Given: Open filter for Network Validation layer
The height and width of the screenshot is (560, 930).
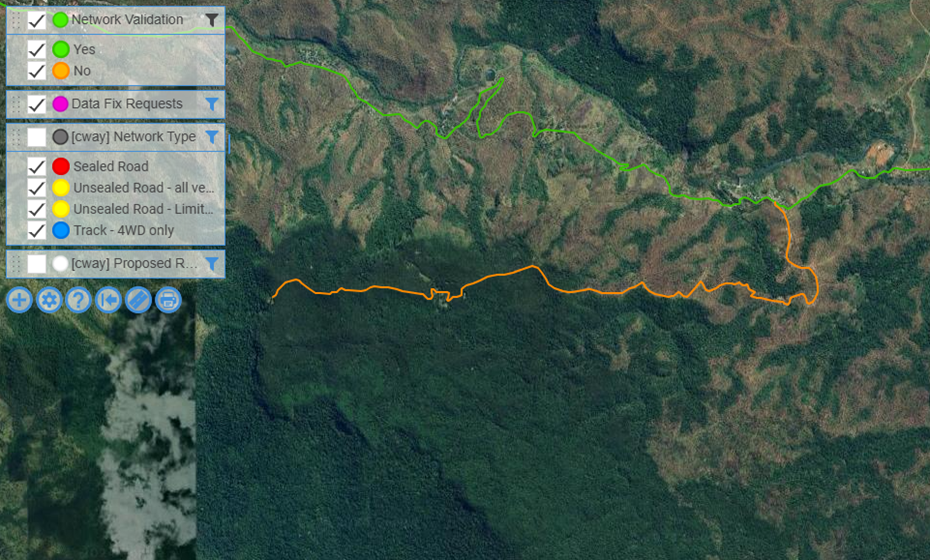Looking at the screenshot, I should (212, 20).
